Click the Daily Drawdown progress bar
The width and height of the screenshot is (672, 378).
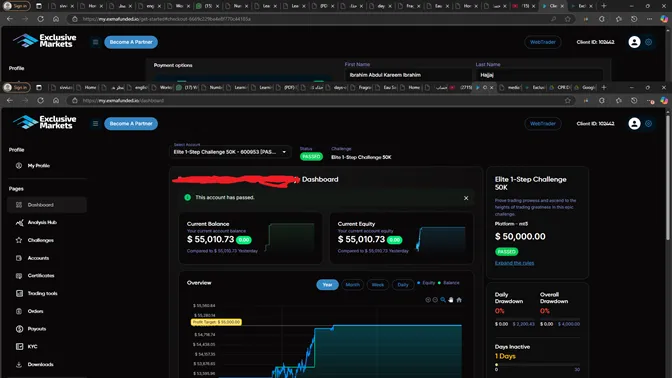click(x=515, y=319)
